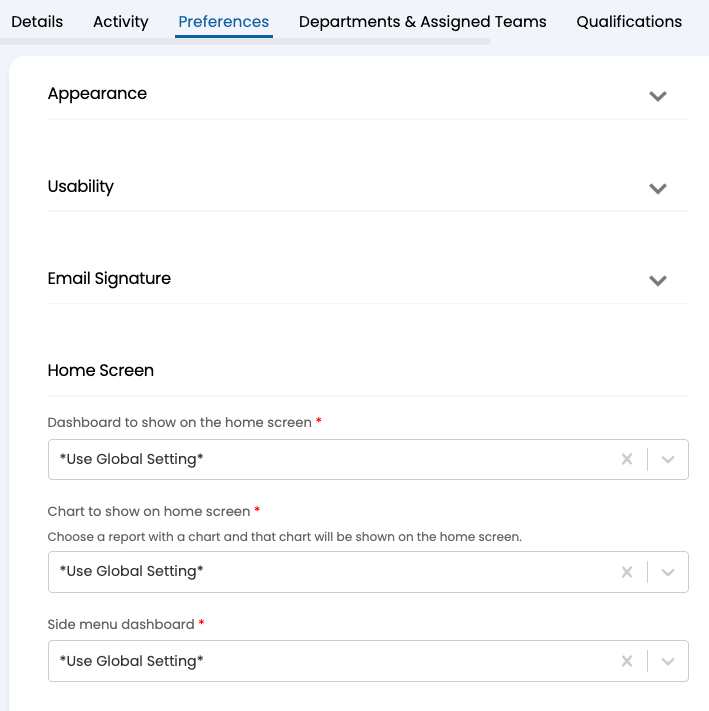Click the horizontal tab scrollbar
This screenshot has width=709, height=711.
pyautogui.click(x=245, y=42)
